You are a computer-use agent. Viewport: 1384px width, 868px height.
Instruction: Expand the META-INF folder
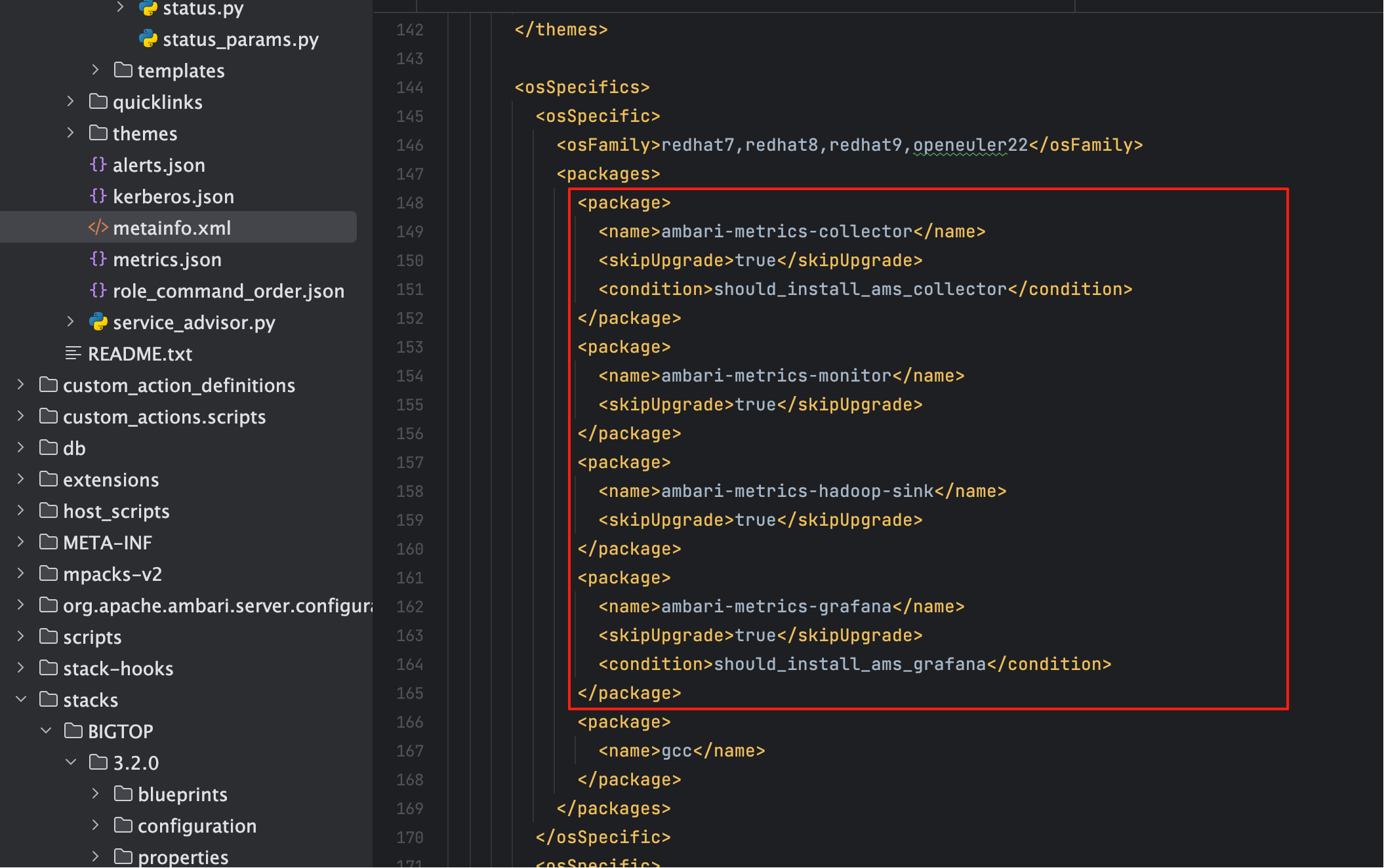pos(21,542)
